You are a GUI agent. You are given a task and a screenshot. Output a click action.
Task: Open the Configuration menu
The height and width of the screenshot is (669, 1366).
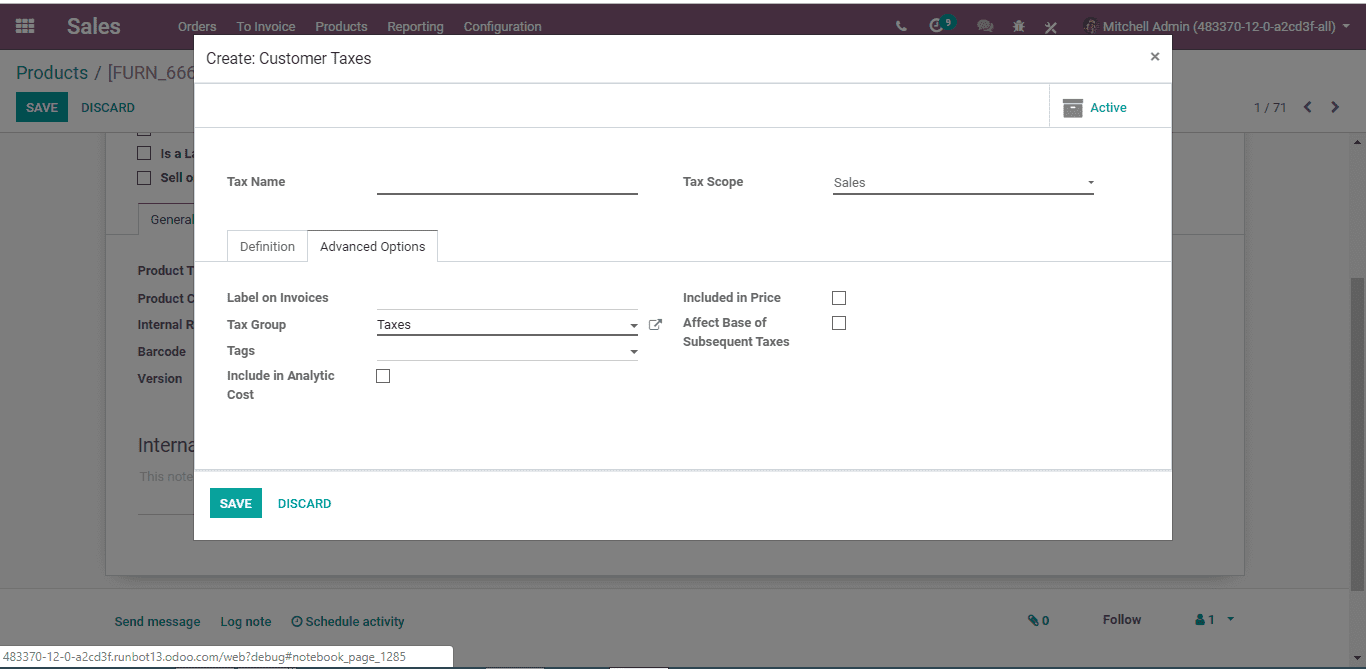point(502,27)
